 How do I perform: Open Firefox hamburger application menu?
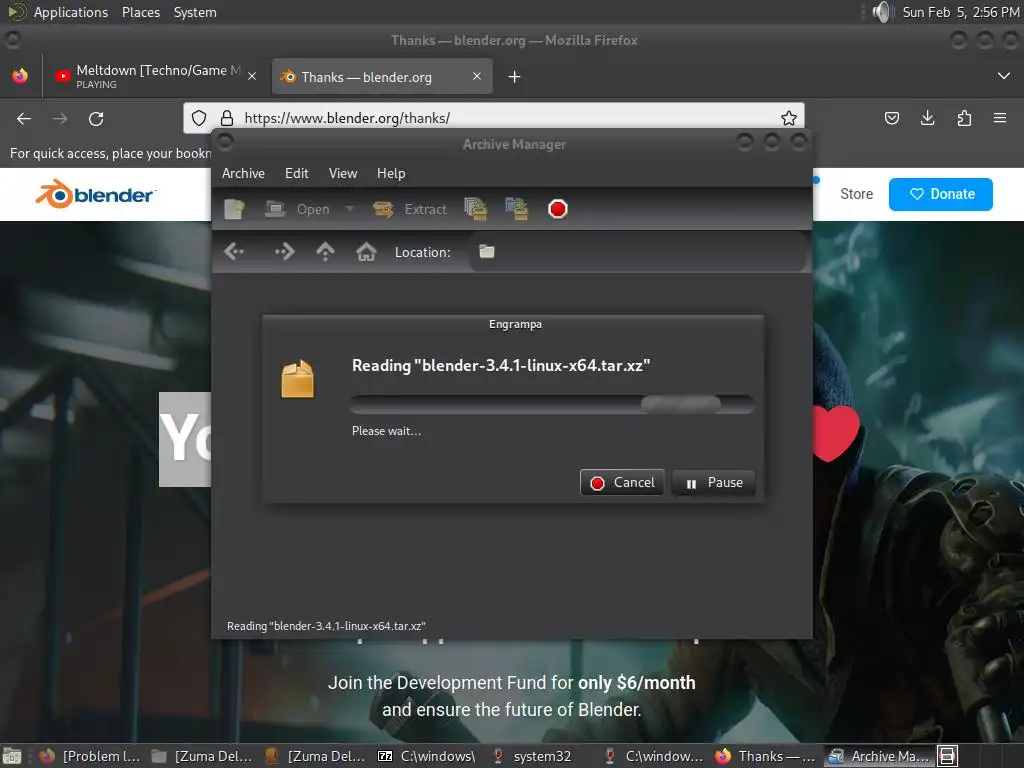coord(1000,118)
